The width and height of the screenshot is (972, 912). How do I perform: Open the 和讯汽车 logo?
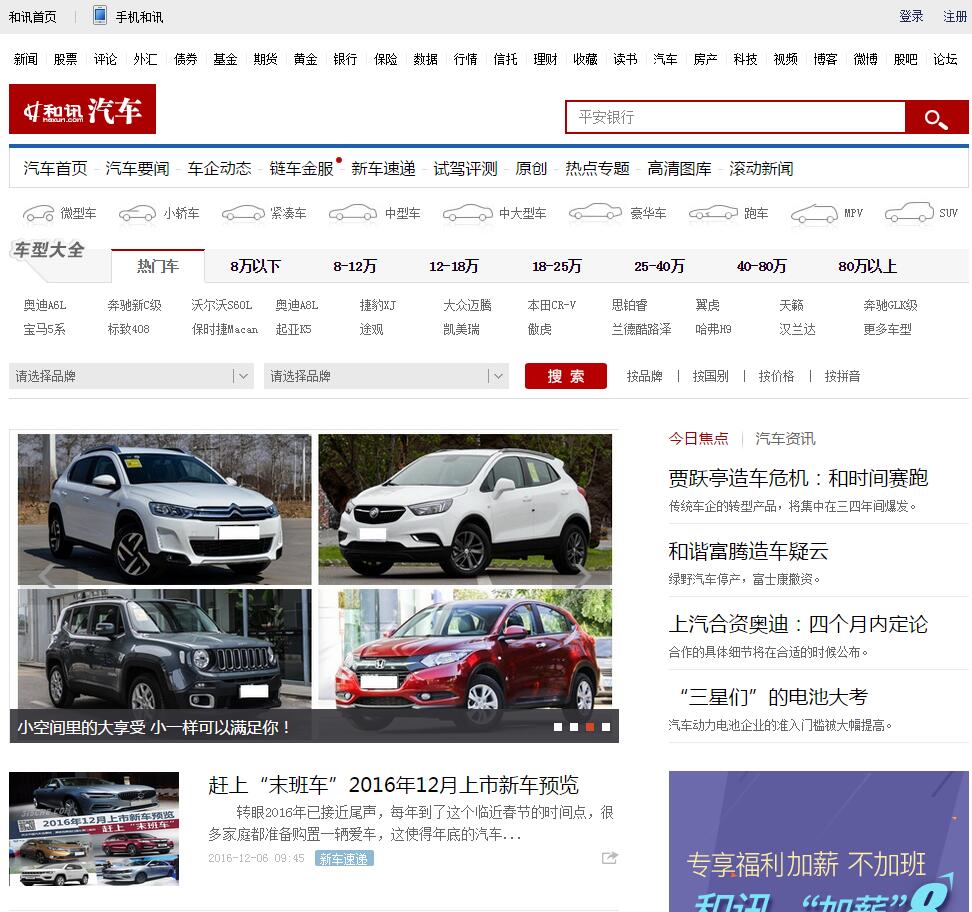click(x=82, y=109)
